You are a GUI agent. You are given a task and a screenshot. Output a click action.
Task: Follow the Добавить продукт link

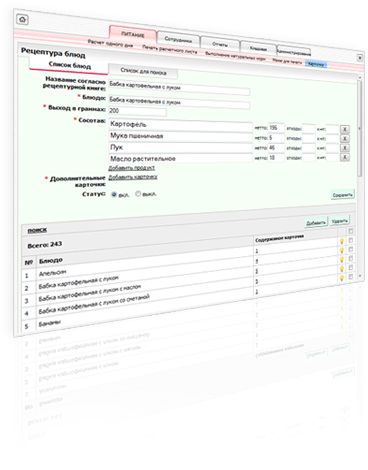(x=131, y=168)
